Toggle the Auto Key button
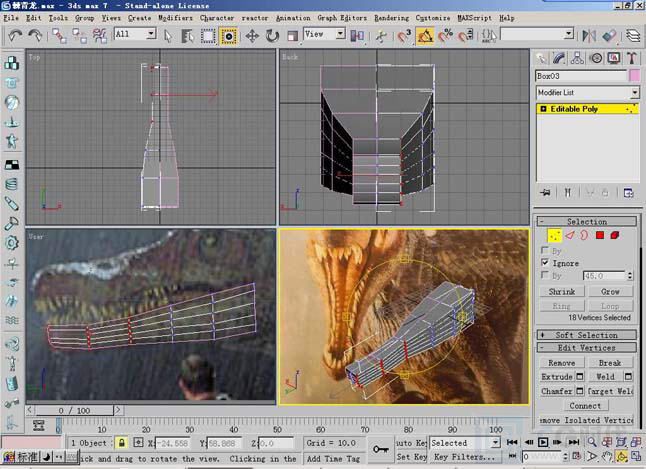Screen dimensions: 646x469 [411, 443]
